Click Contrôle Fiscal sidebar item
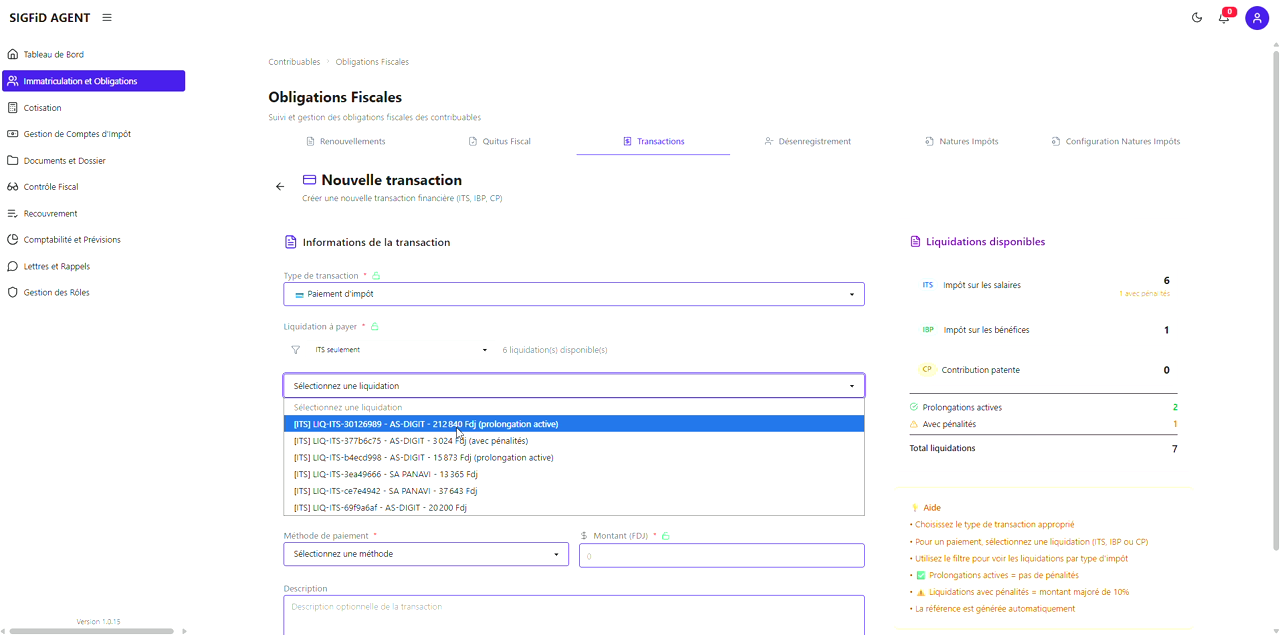The height and width of the screenshot is (635, 1280). click(51, 187)
